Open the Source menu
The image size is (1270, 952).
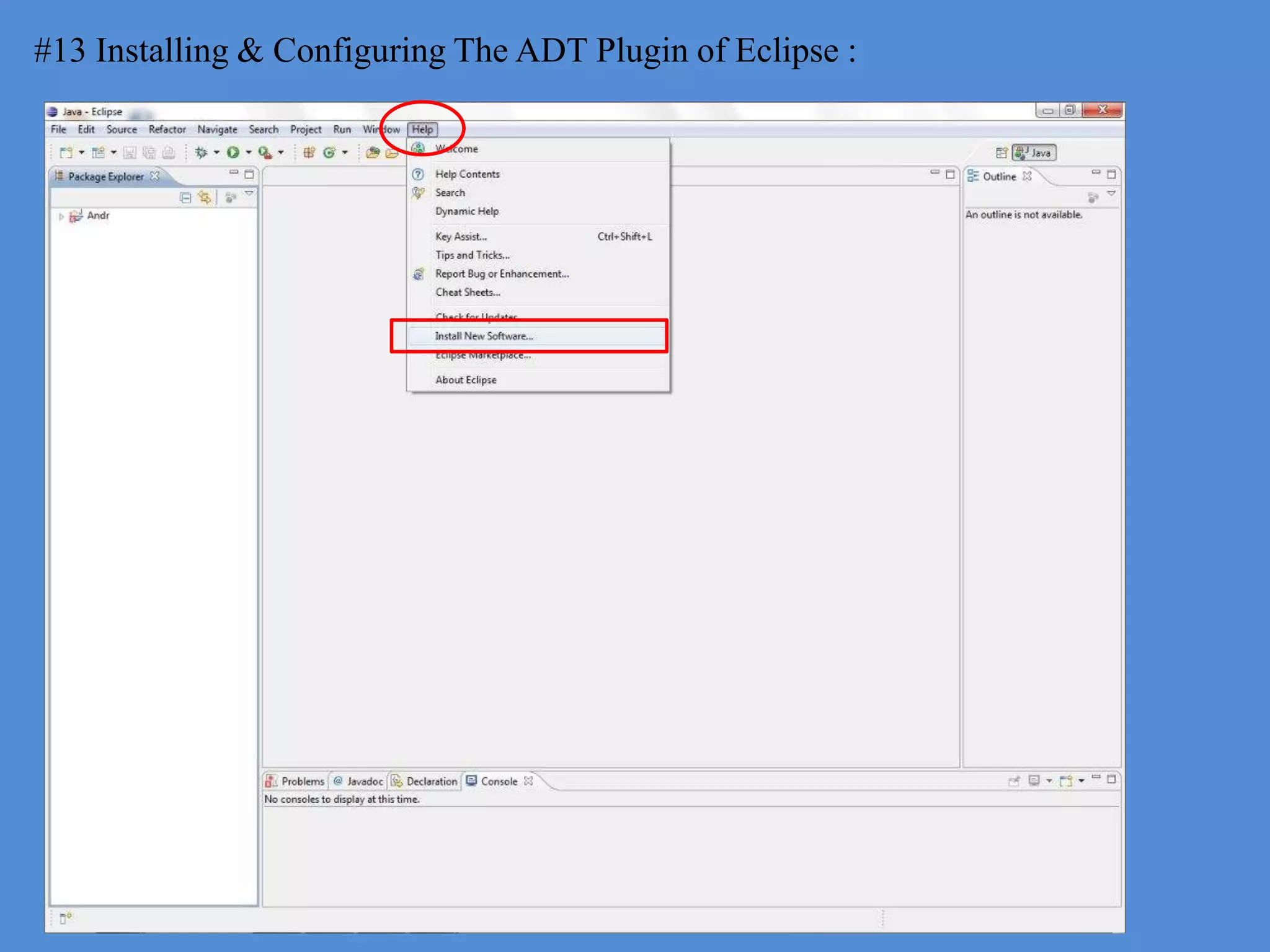(122, 130)
